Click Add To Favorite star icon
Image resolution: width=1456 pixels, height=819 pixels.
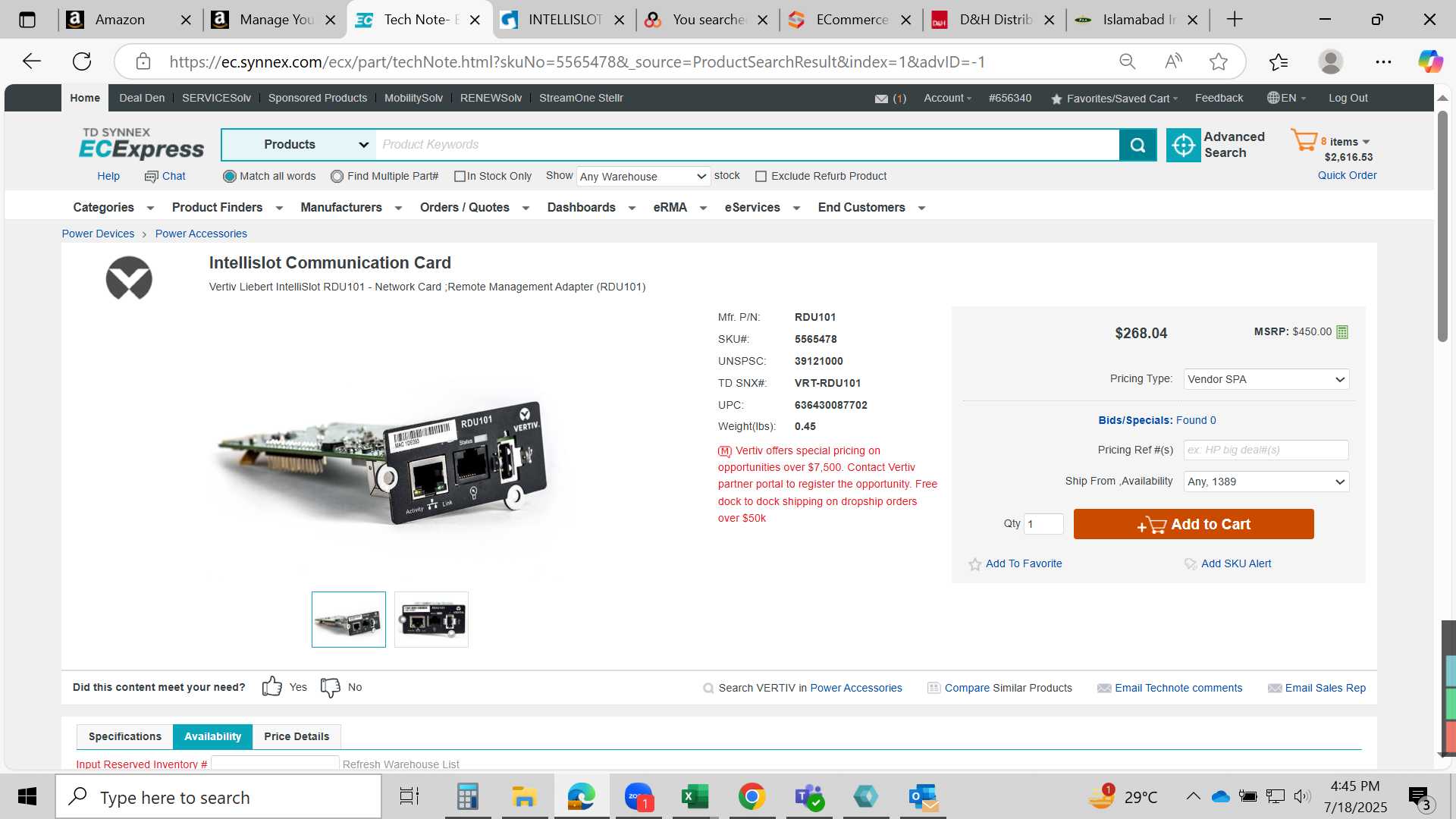pos(975,564)
